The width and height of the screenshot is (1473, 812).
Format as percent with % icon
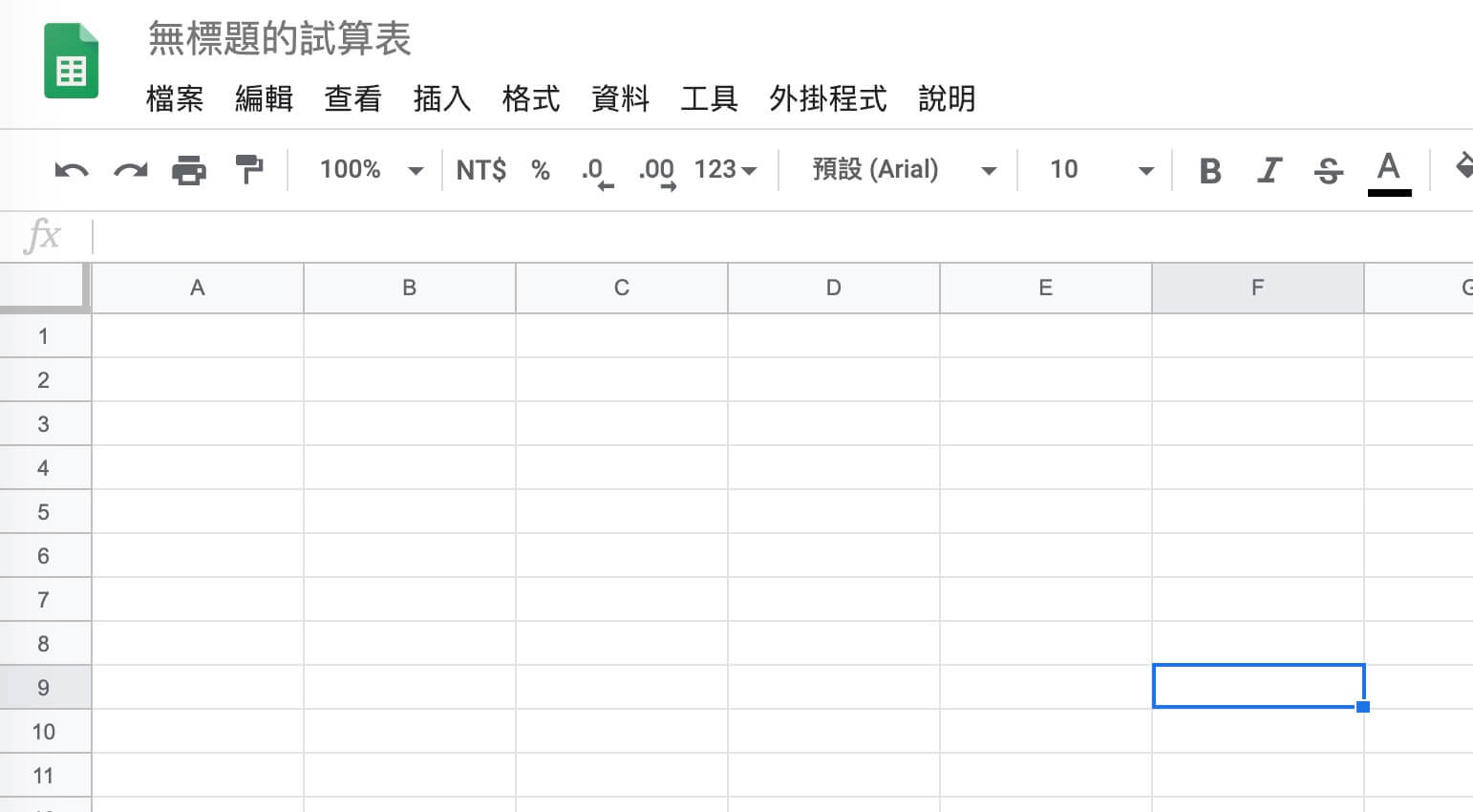541,170
